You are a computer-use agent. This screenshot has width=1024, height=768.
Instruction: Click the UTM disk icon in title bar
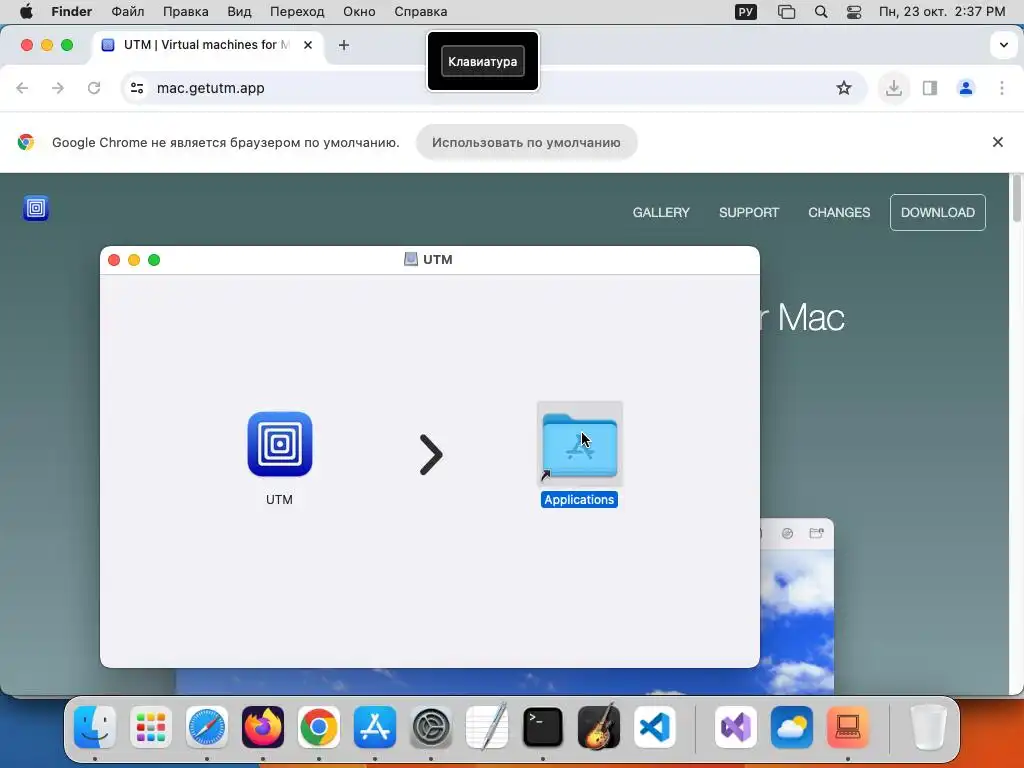(x=411, y=259)
